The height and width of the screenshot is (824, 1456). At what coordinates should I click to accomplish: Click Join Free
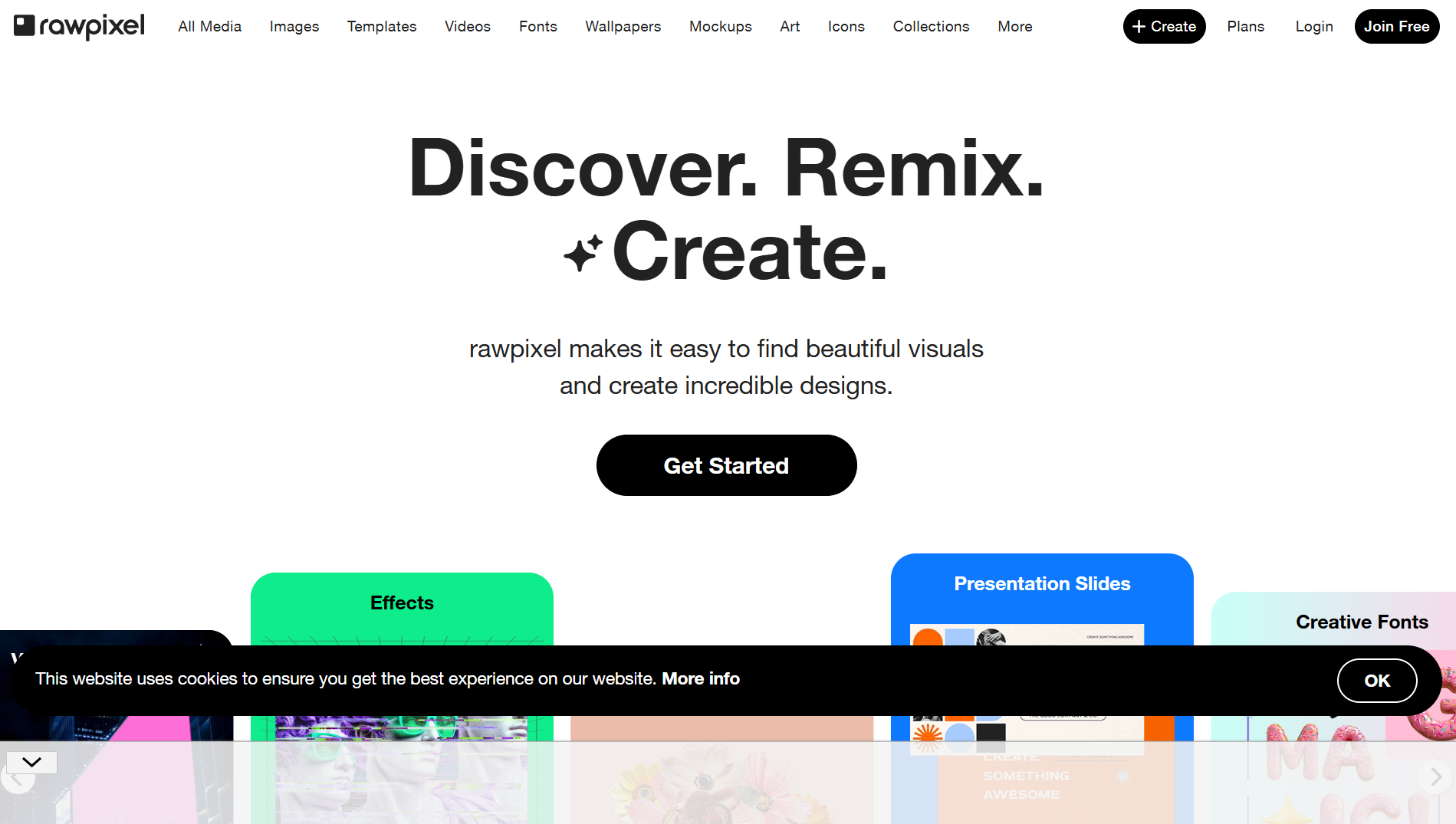click(1396, 26)
